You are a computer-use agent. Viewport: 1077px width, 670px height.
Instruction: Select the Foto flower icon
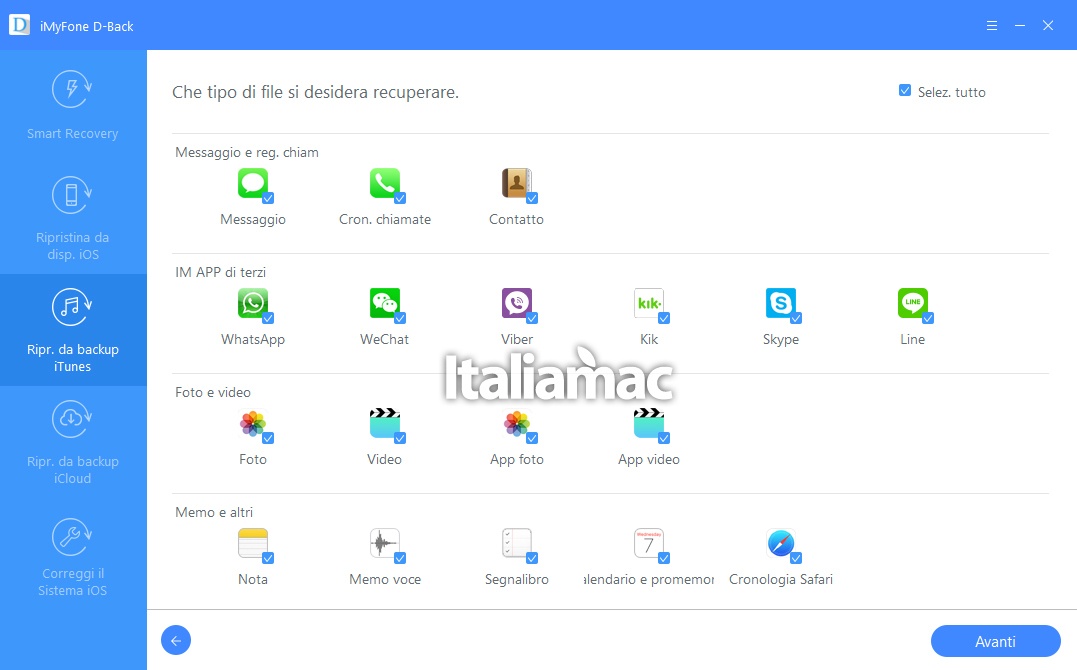[x=253, y=423]
